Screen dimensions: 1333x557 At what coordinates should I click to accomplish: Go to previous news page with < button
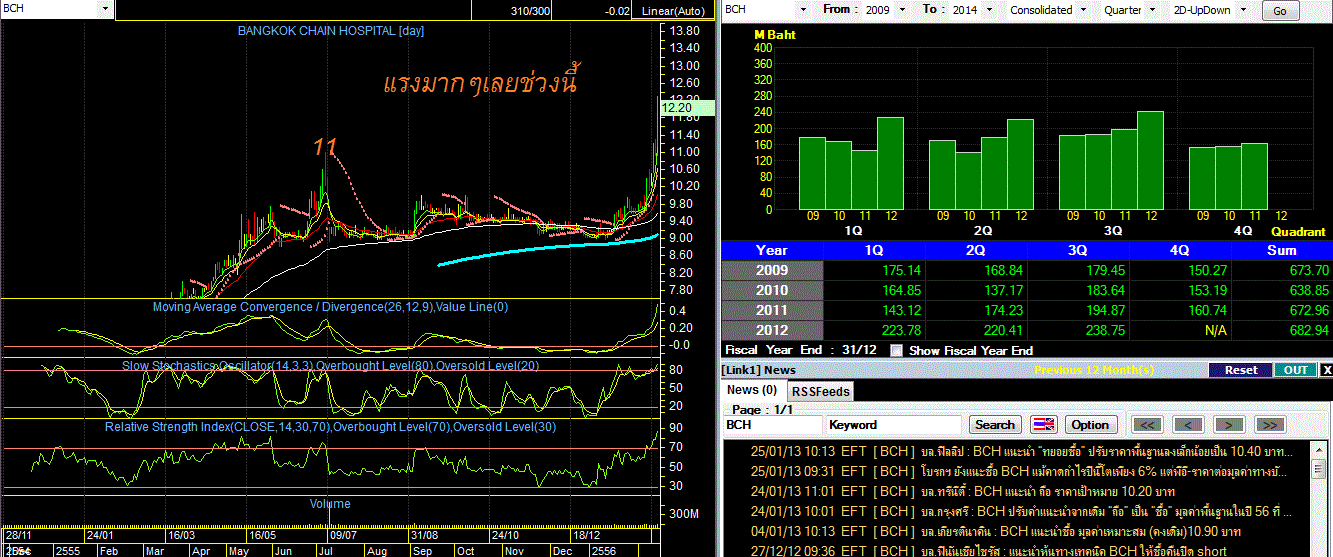coord(1187,424)
